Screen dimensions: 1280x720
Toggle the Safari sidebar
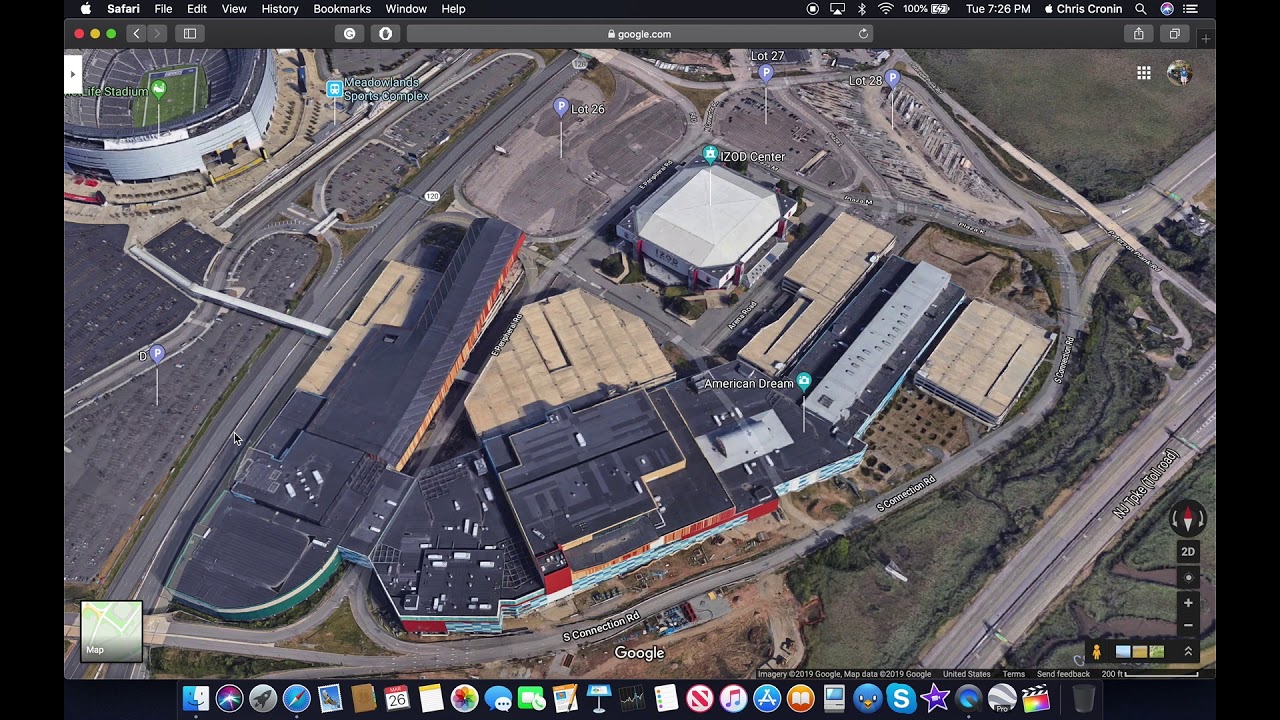point(190,34)
